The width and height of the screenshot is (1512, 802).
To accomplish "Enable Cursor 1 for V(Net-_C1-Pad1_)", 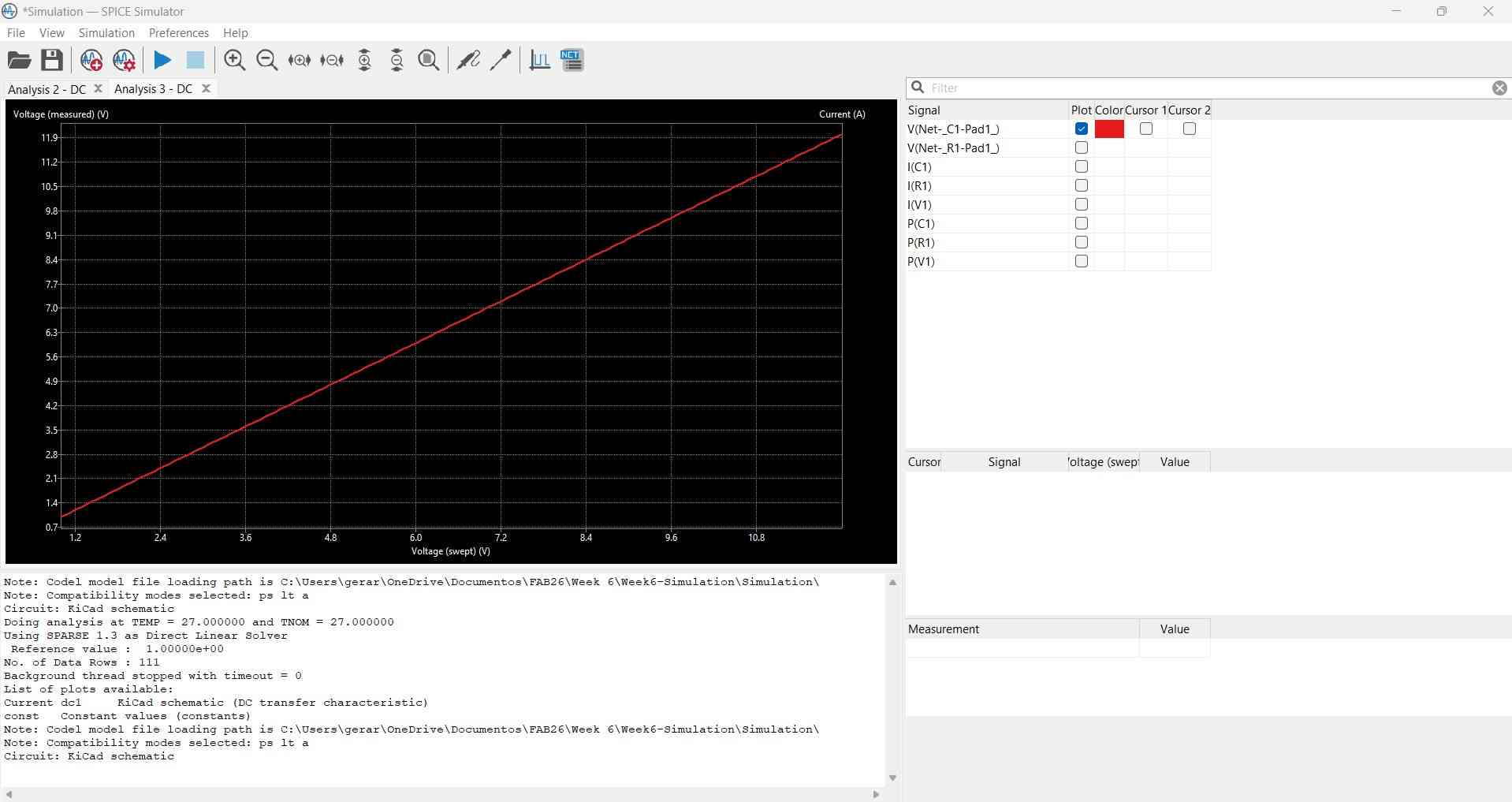I will pyautogui.click(x=1146, y=129).
